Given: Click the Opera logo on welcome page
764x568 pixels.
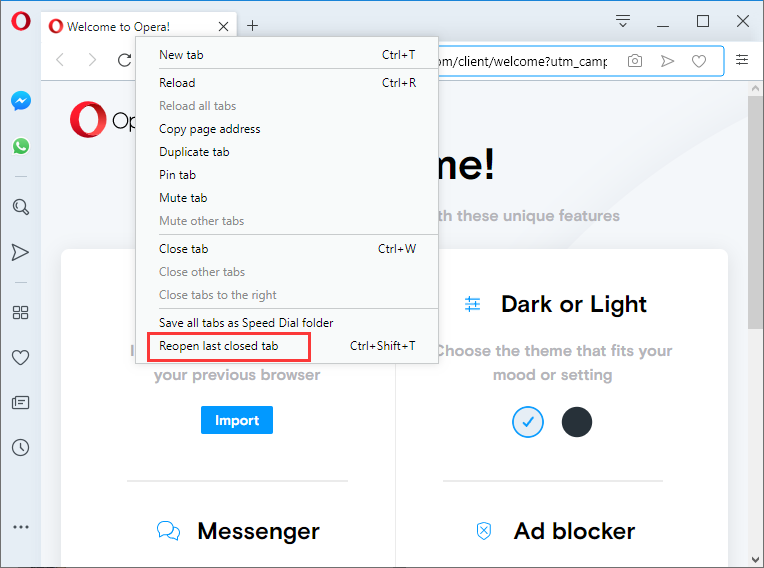Looking at the screenshot, I should tap(88, 119).
